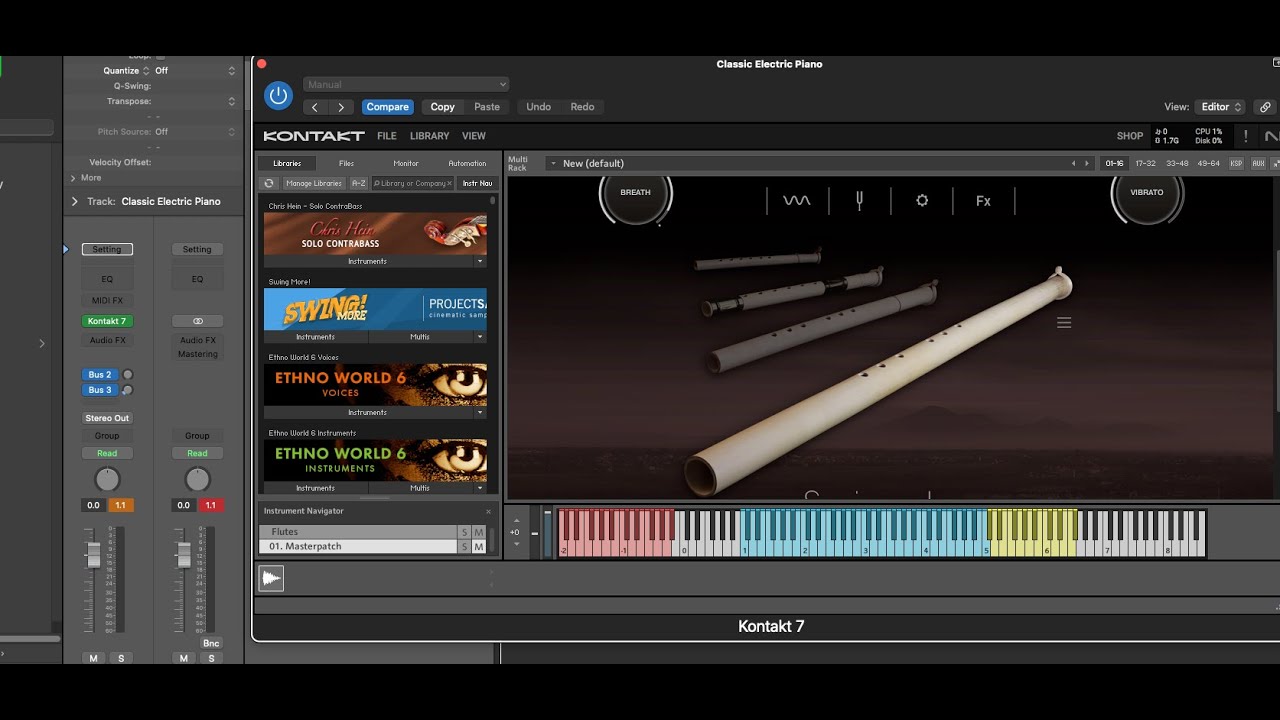
Task: Click the first channel volume fader
Action: [93, 554]
